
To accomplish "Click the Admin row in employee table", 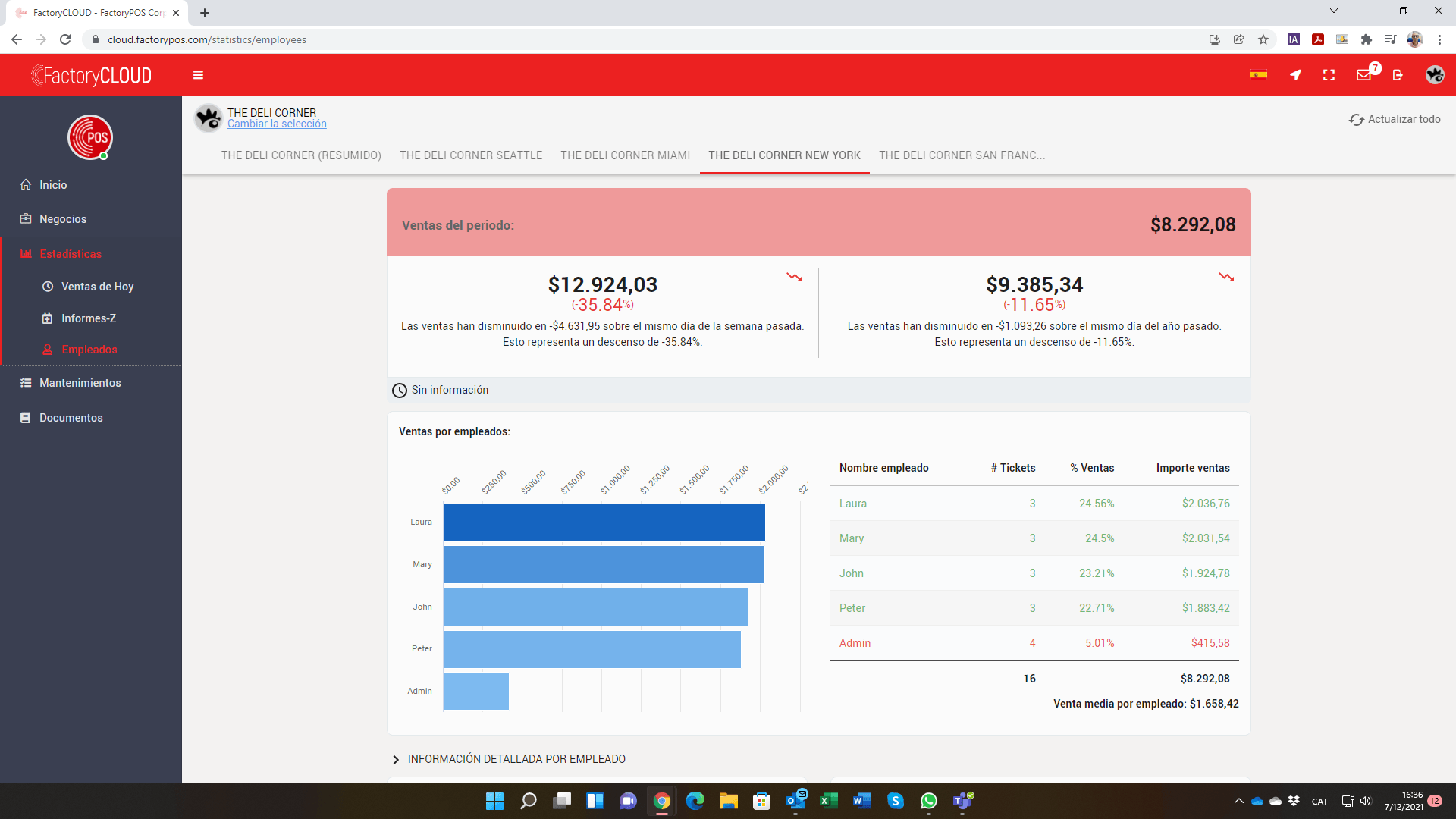I will [x=1034, y=643].
